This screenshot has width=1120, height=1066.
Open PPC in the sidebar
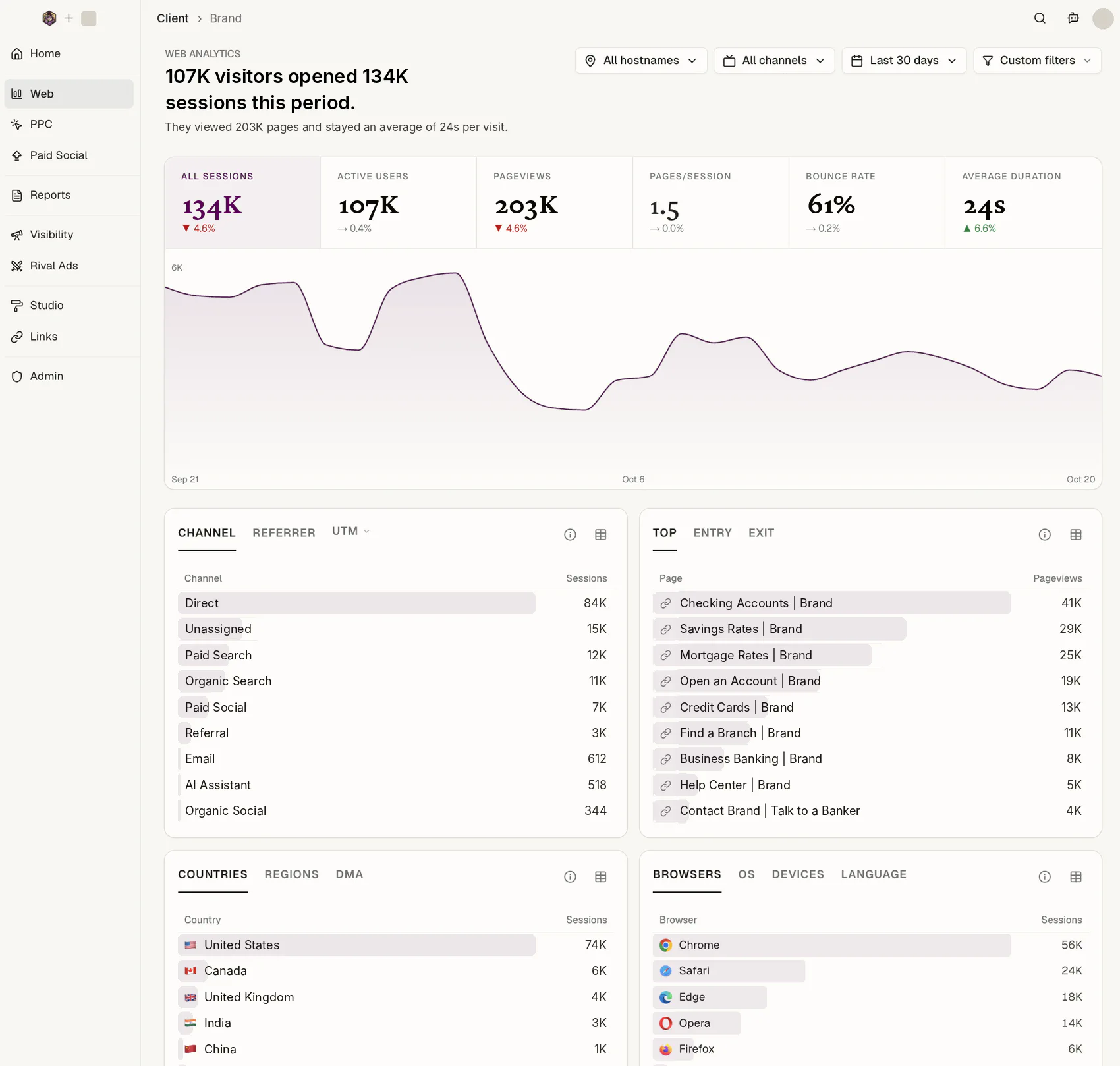click(69, 125)
